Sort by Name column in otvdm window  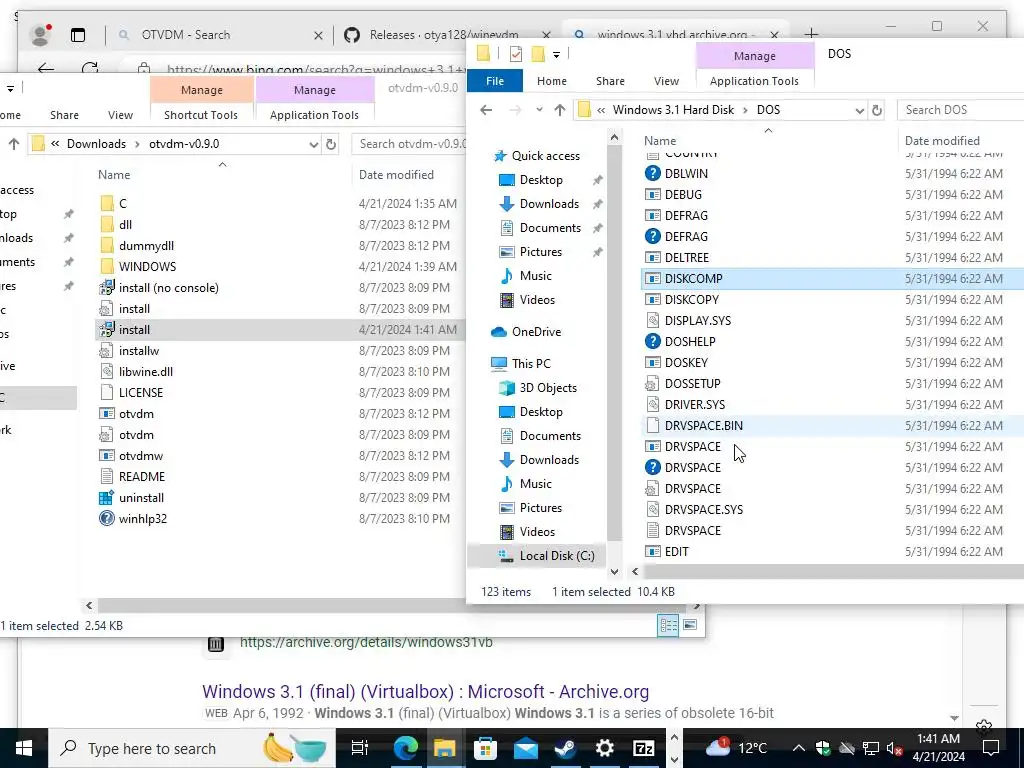(114, 174)
